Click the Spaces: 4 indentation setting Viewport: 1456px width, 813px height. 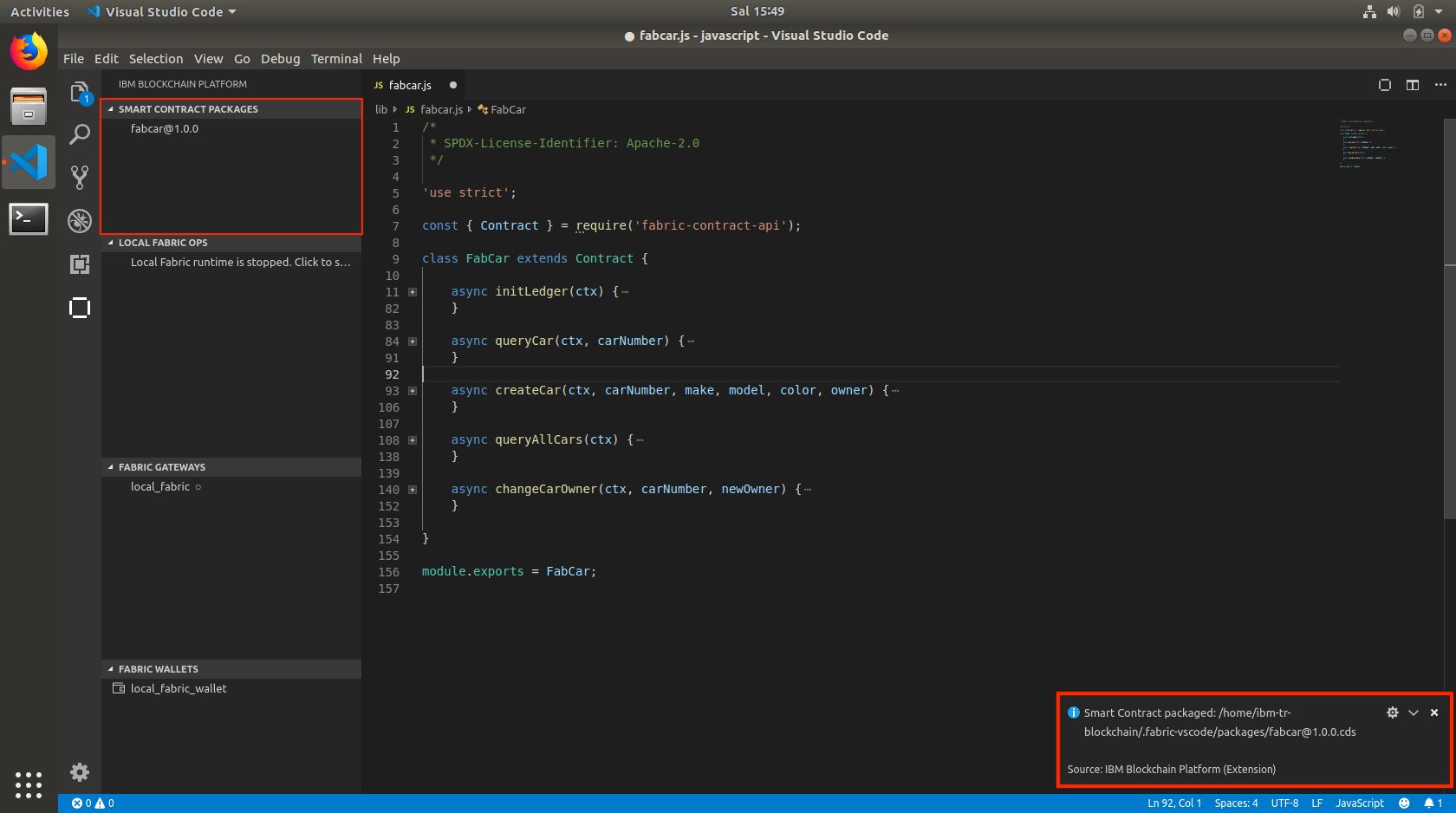(x=1236, y=803)
